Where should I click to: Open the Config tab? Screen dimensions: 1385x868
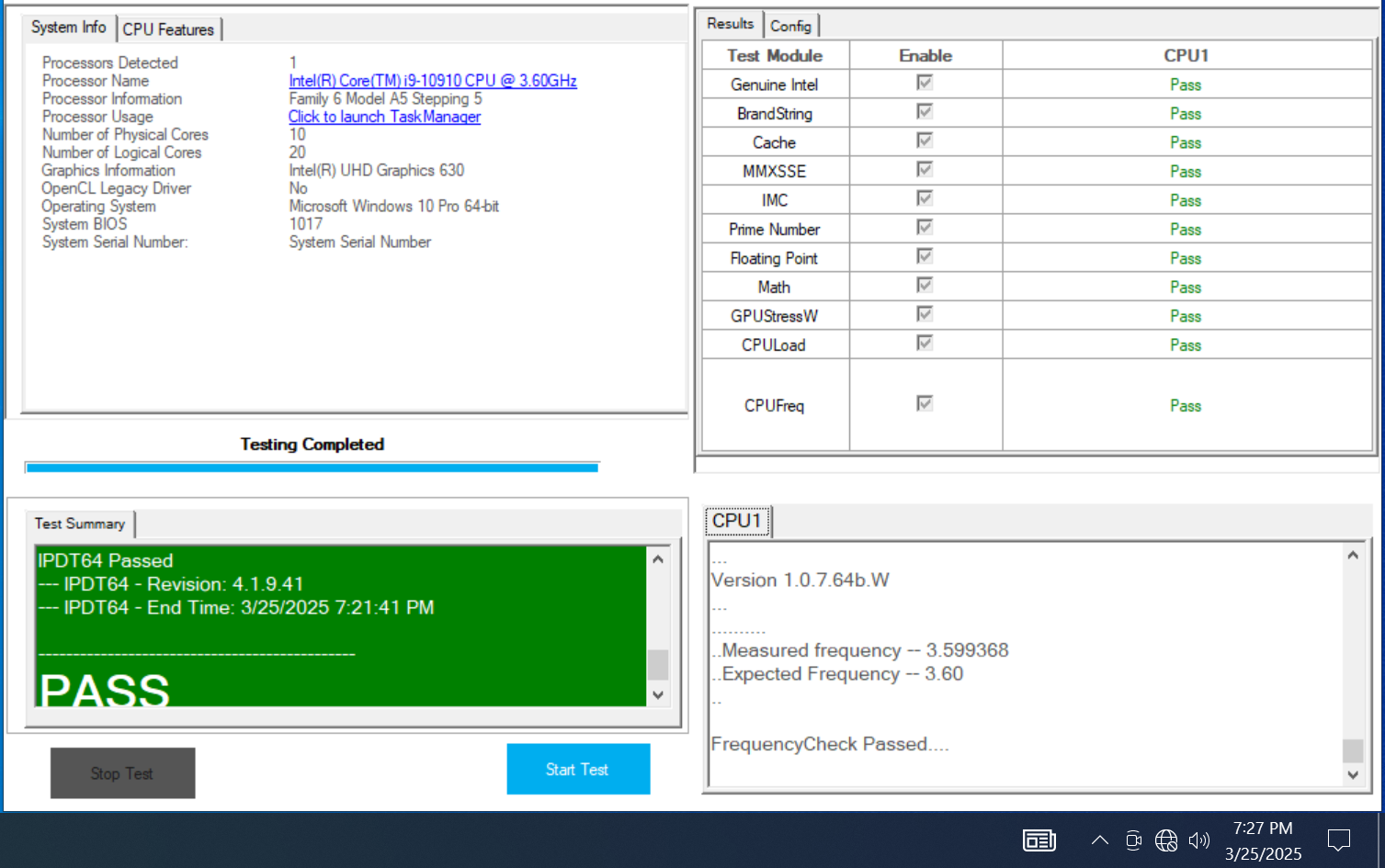click(790, 26)
